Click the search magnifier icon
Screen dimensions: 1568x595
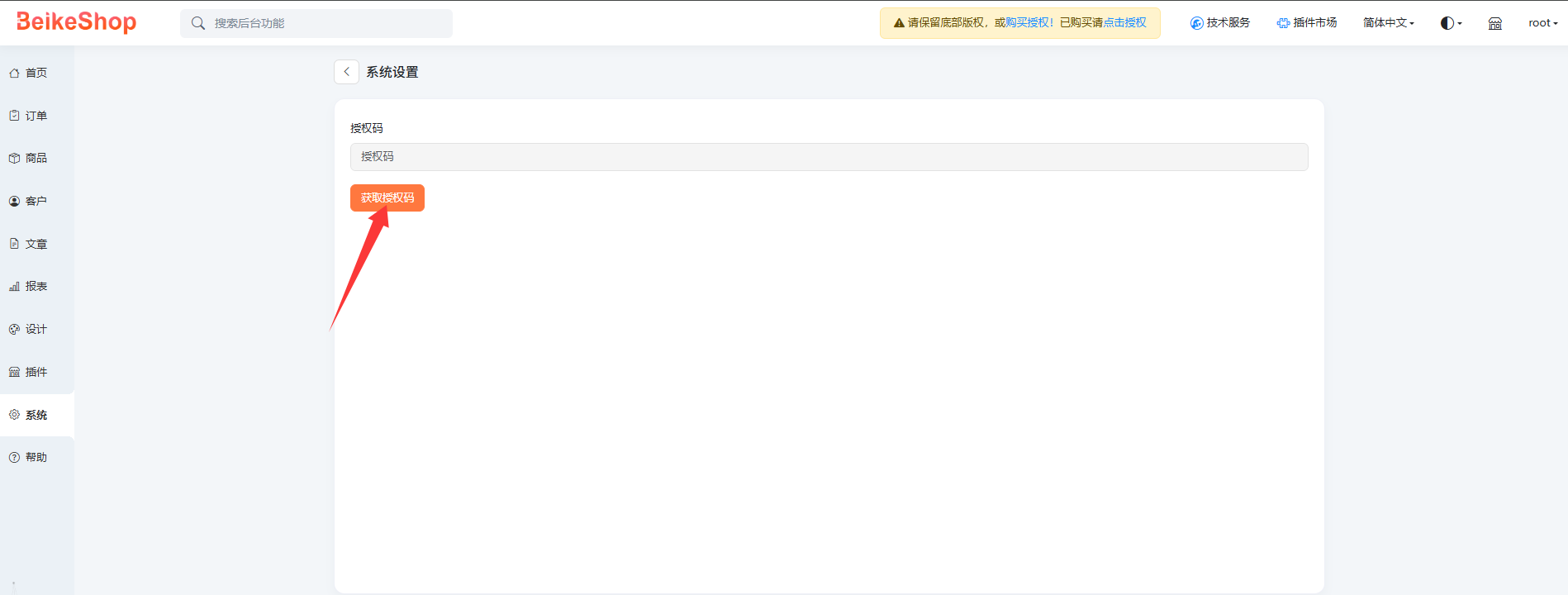(198, 23)
